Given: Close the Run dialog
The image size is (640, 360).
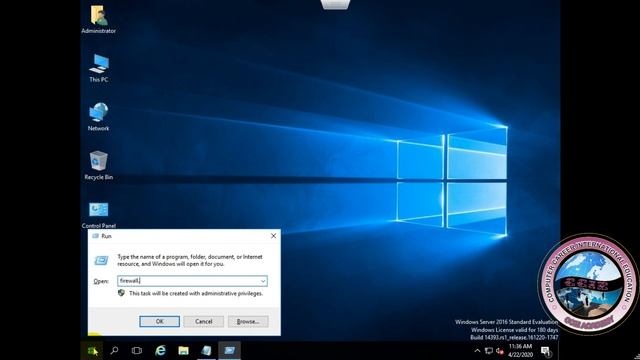Looking at the screenshot, I should [x=273, y=236].
